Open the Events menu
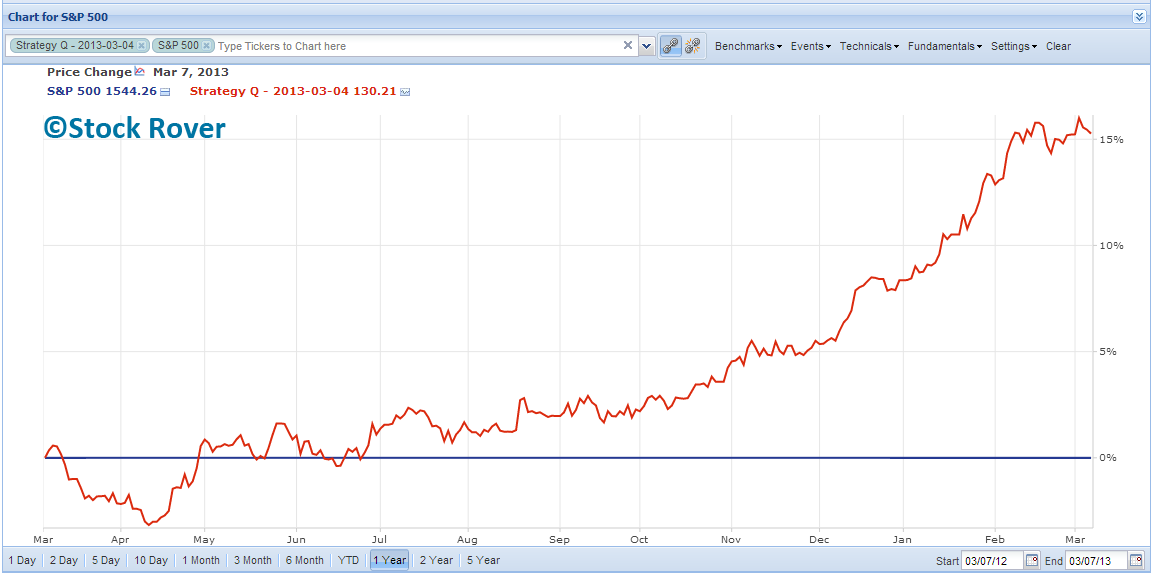The image size is (1153, 574). (810, 46)
